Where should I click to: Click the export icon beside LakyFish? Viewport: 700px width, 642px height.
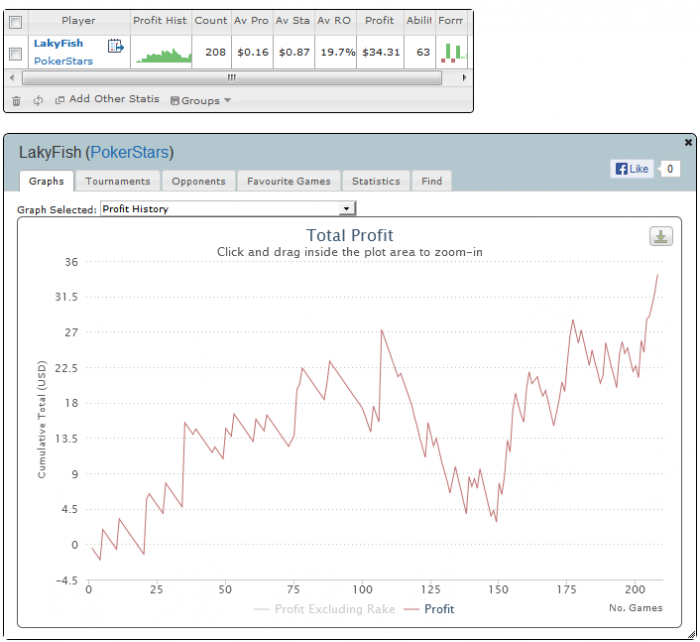click(116, 46)
